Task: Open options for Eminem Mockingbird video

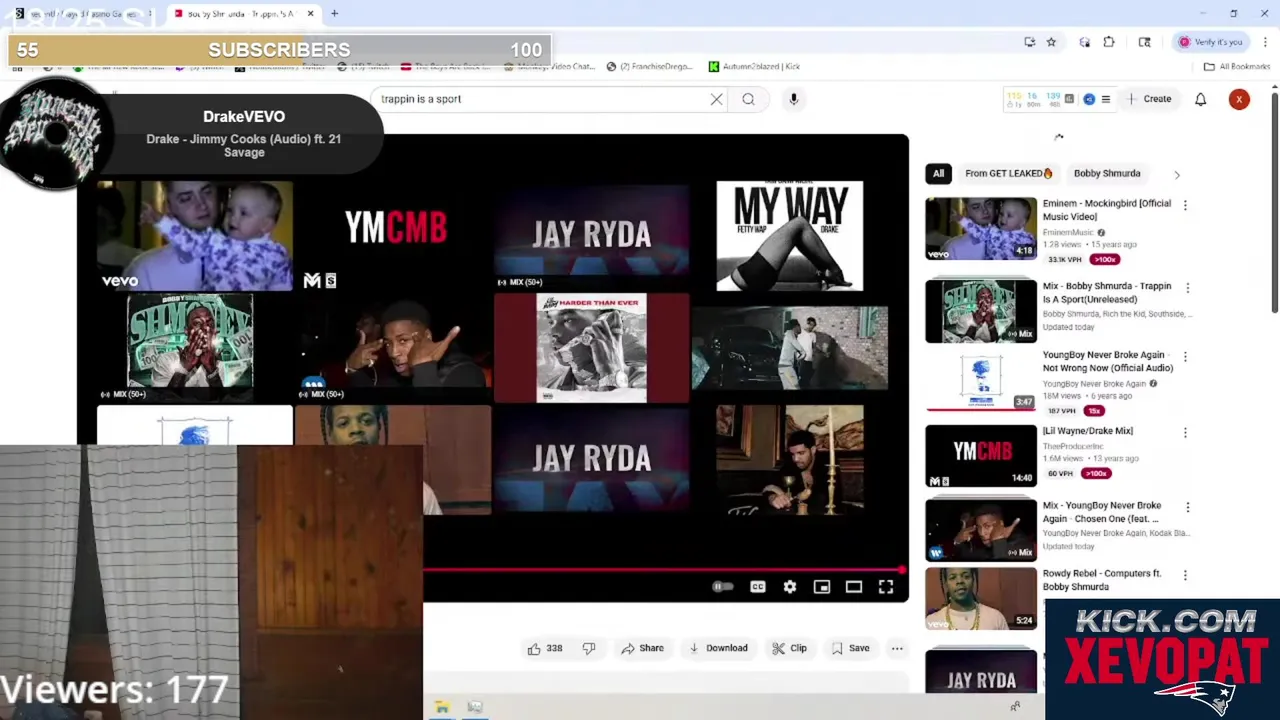Action: point(1185,205)
